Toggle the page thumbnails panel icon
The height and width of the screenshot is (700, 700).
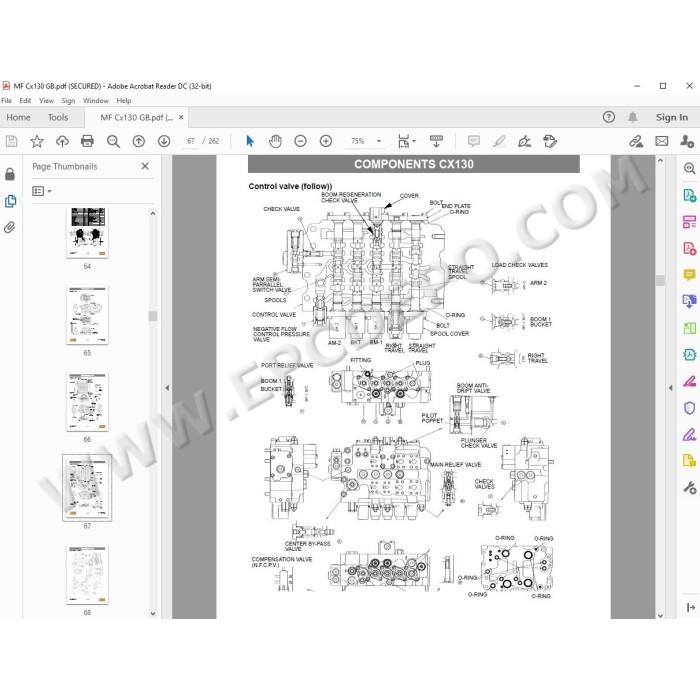click(10, 201)
